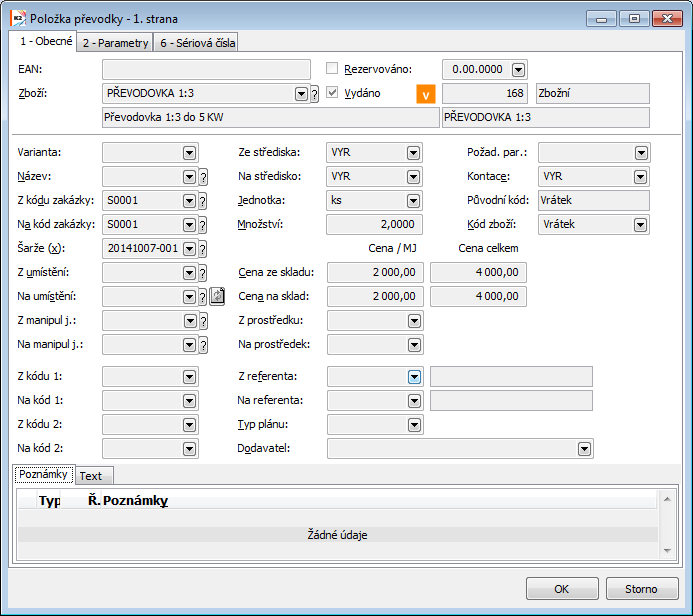Open the Na referenta dropdown

(414, 401)
